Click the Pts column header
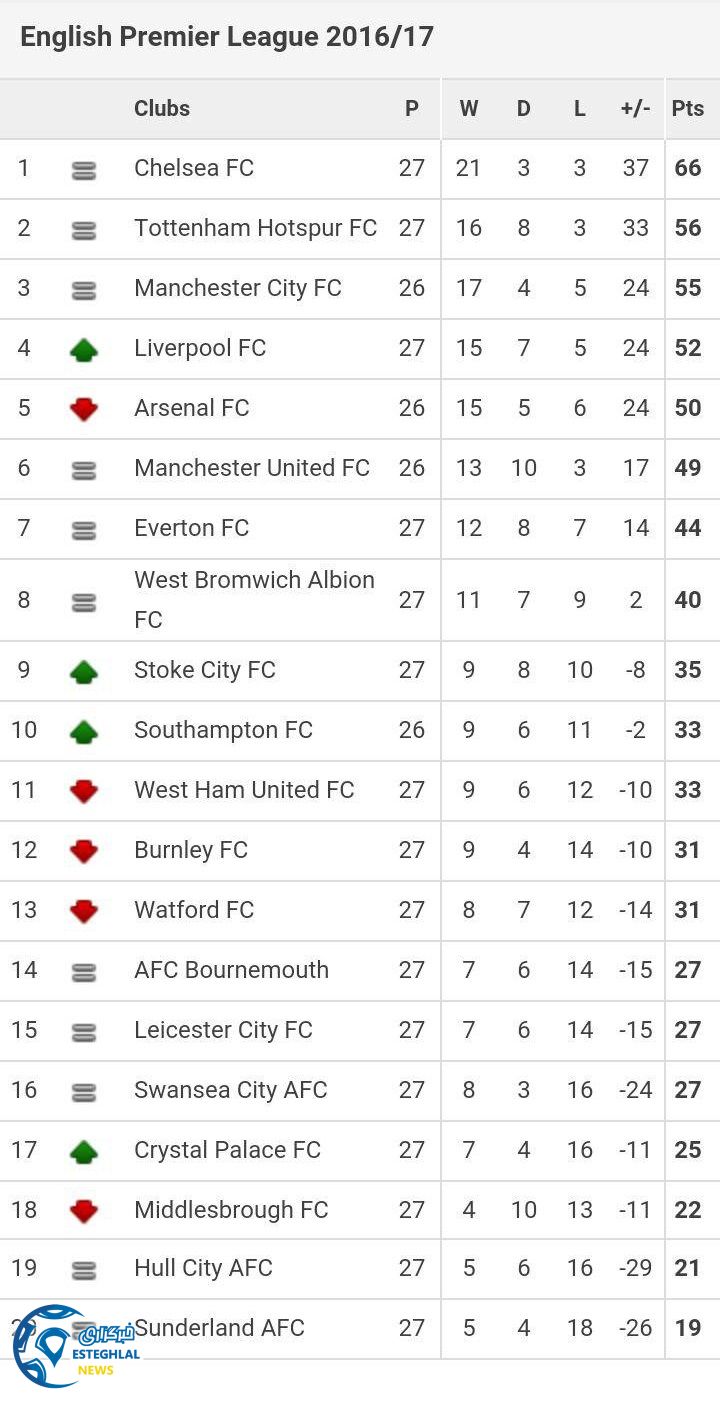This screenshot has width=720, height=1410. (688, 108)
